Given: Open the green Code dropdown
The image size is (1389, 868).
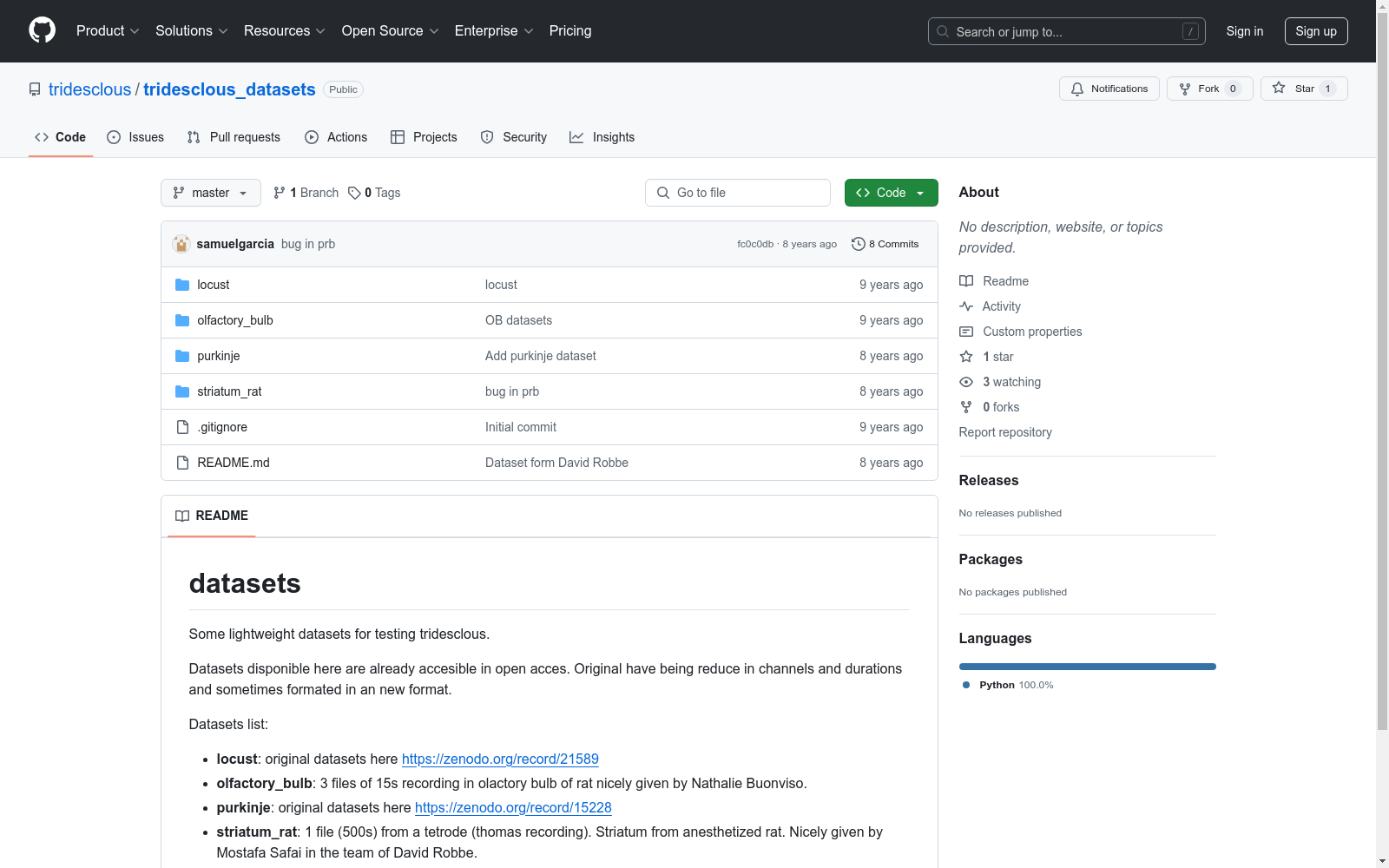Looking at the screenshot, I should pos(892,193).
